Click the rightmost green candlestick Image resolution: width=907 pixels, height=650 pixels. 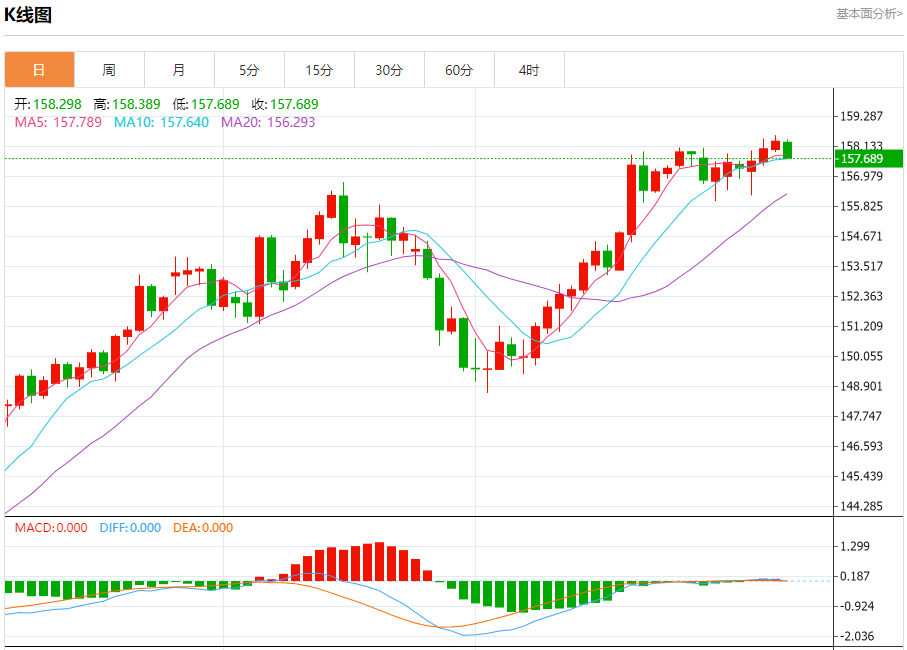[x=788, y=150]
